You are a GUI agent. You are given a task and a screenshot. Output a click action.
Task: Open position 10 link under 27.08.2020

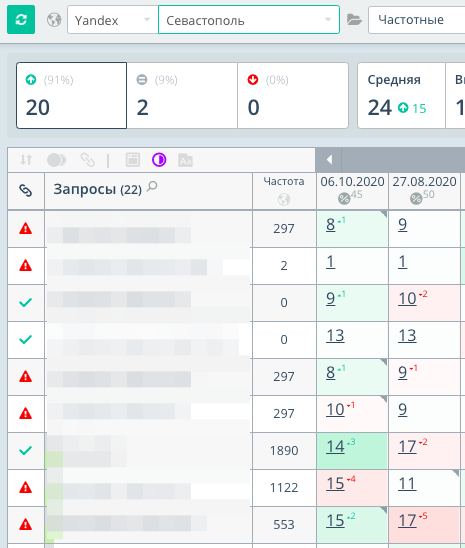407,299
